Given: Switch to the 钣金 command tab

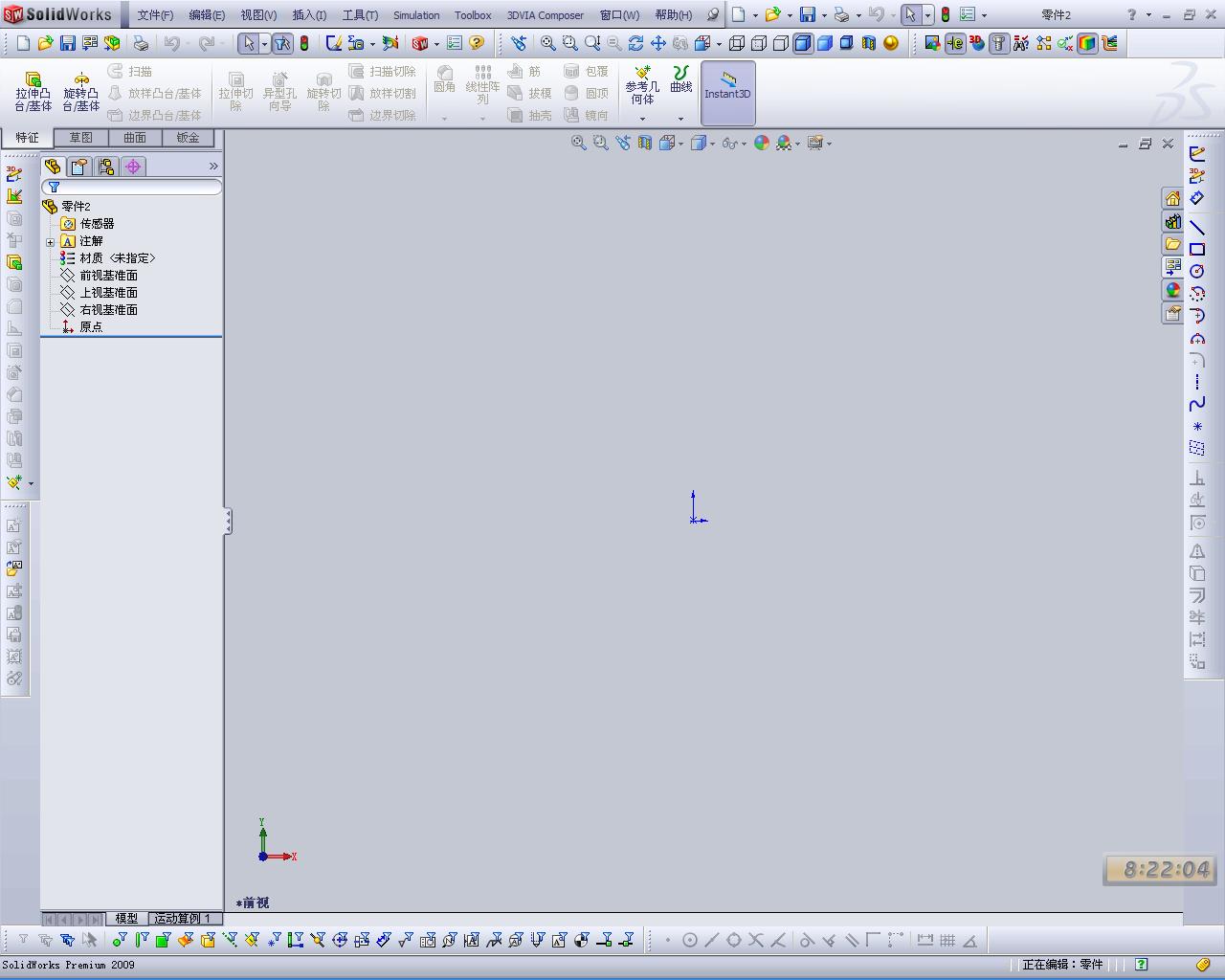Looking at the screenshot, I should click(189, 138).
